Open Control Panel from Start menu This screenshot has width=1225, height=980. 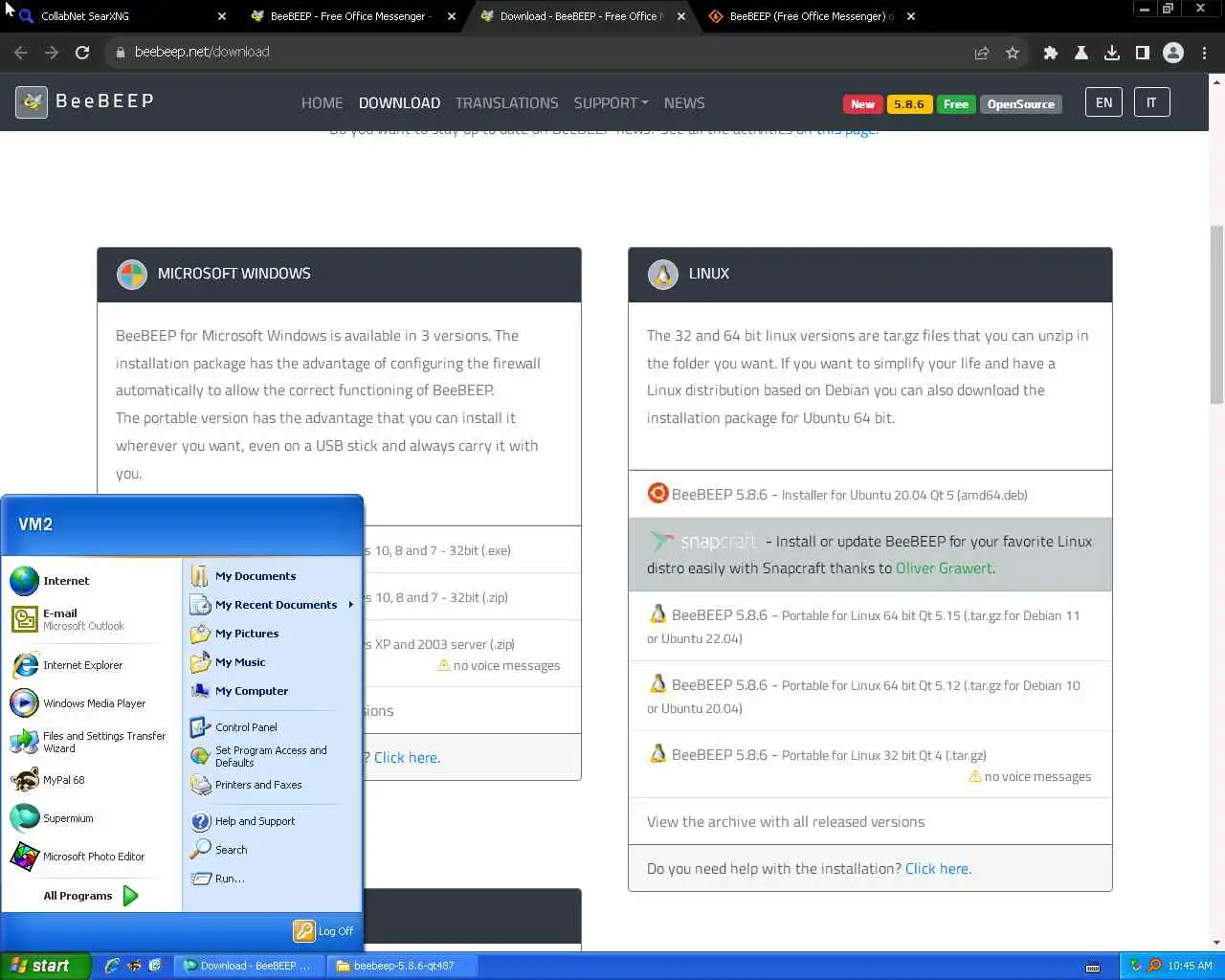tap(272, 727)
